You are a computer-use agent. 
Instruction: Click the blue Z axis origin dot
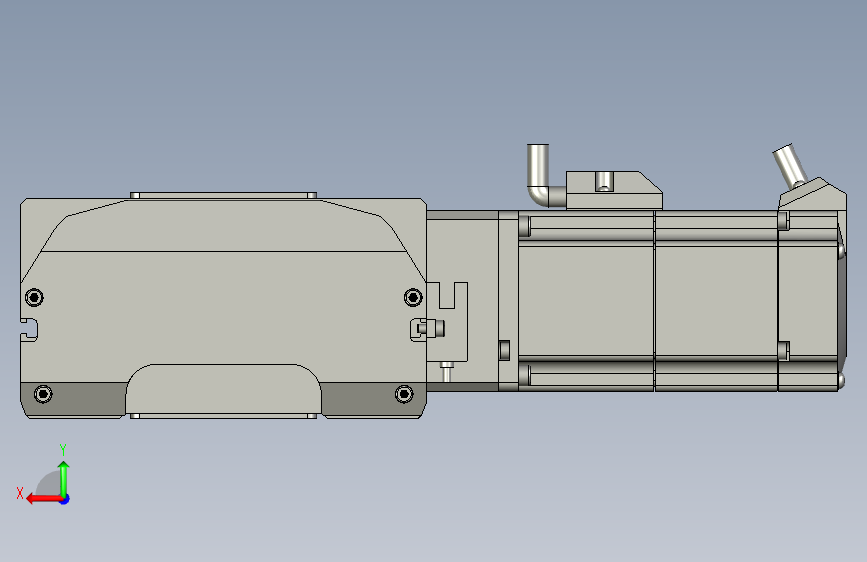click(x=65, y=499)
